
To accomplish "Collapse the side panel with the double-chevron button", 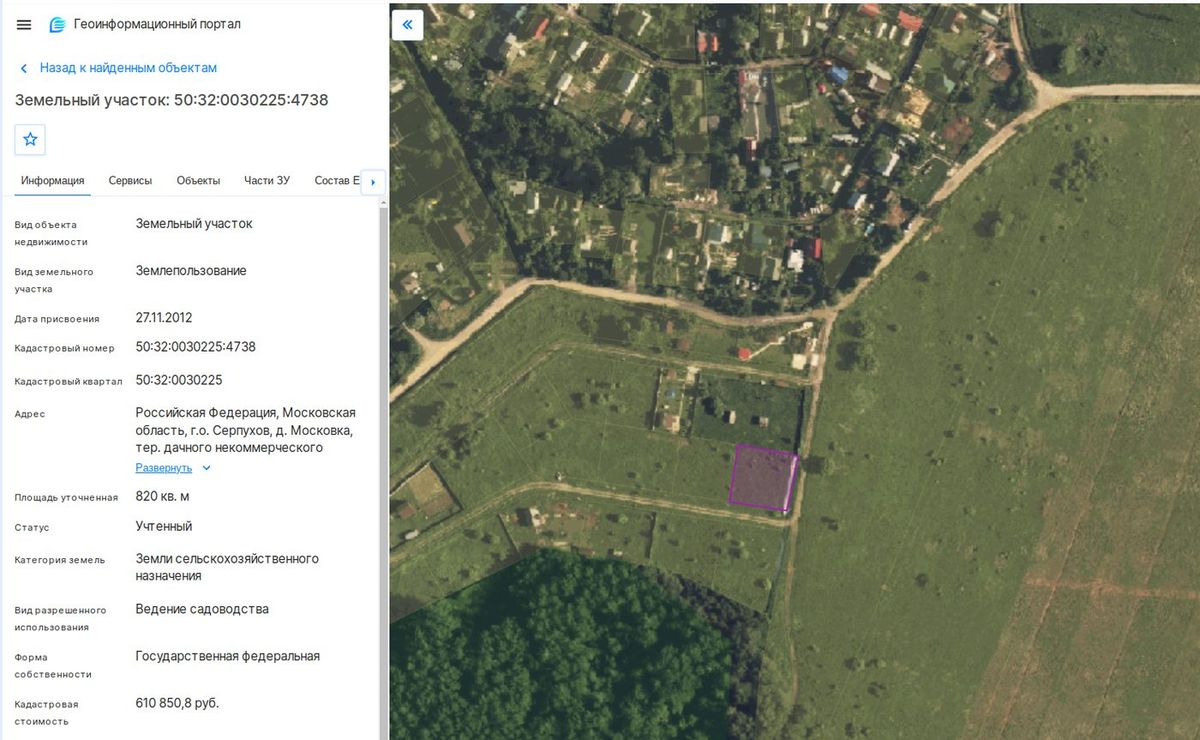I will (407, 24).
